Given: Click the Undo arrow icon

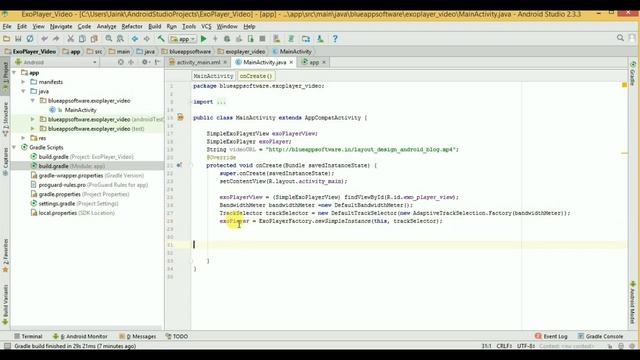Looking at the screenshot, I should [44, 39].
